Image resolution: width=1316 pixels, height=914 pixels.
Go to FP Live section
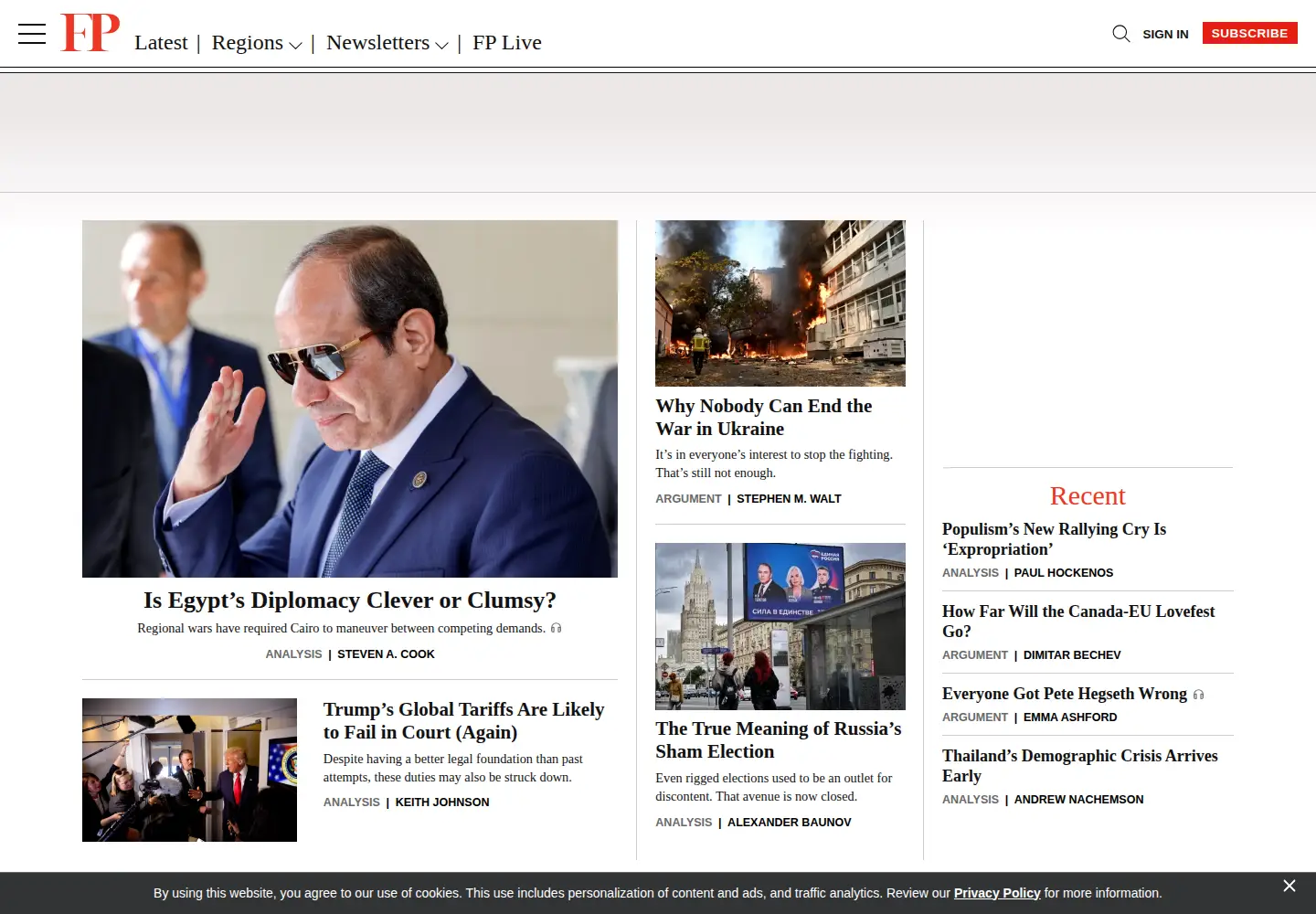tap(507, 42)
